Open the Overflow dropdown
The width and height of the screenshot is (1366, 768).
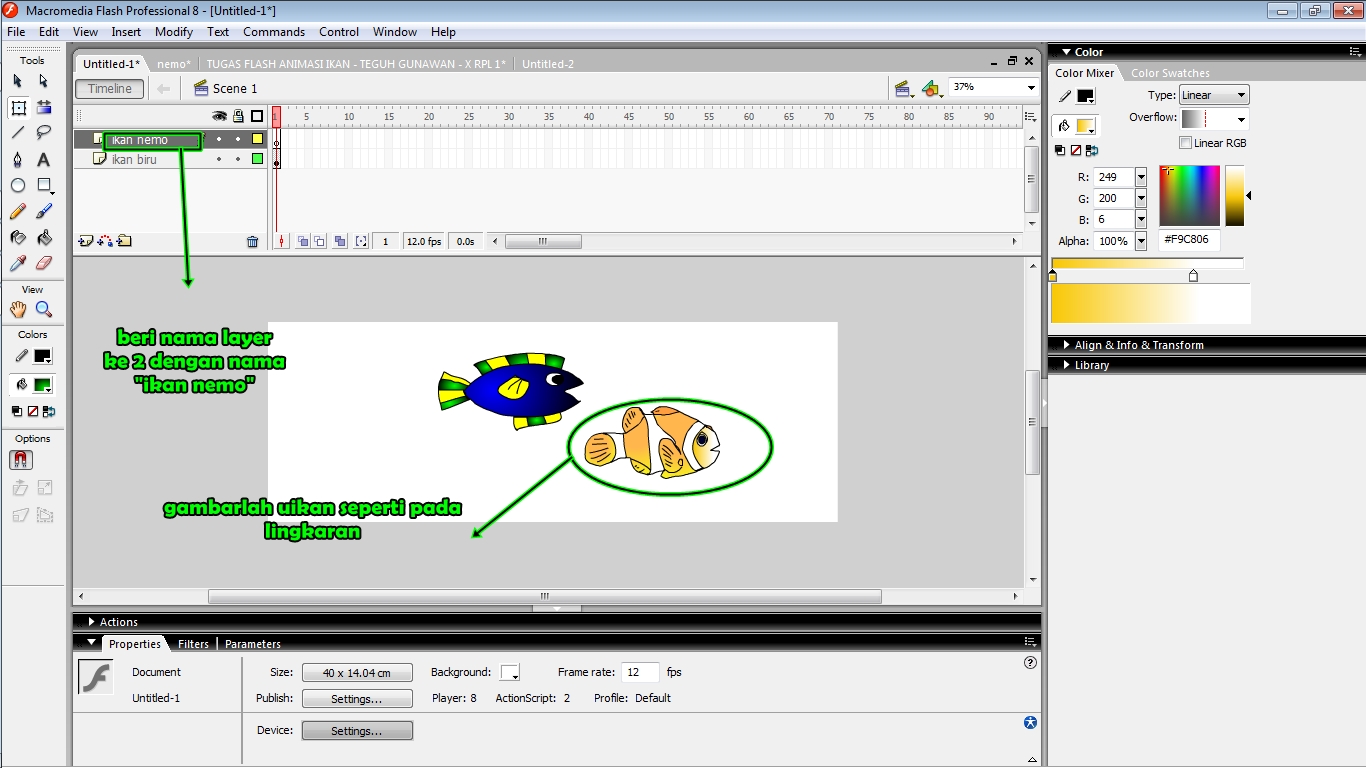[1214, 119]
